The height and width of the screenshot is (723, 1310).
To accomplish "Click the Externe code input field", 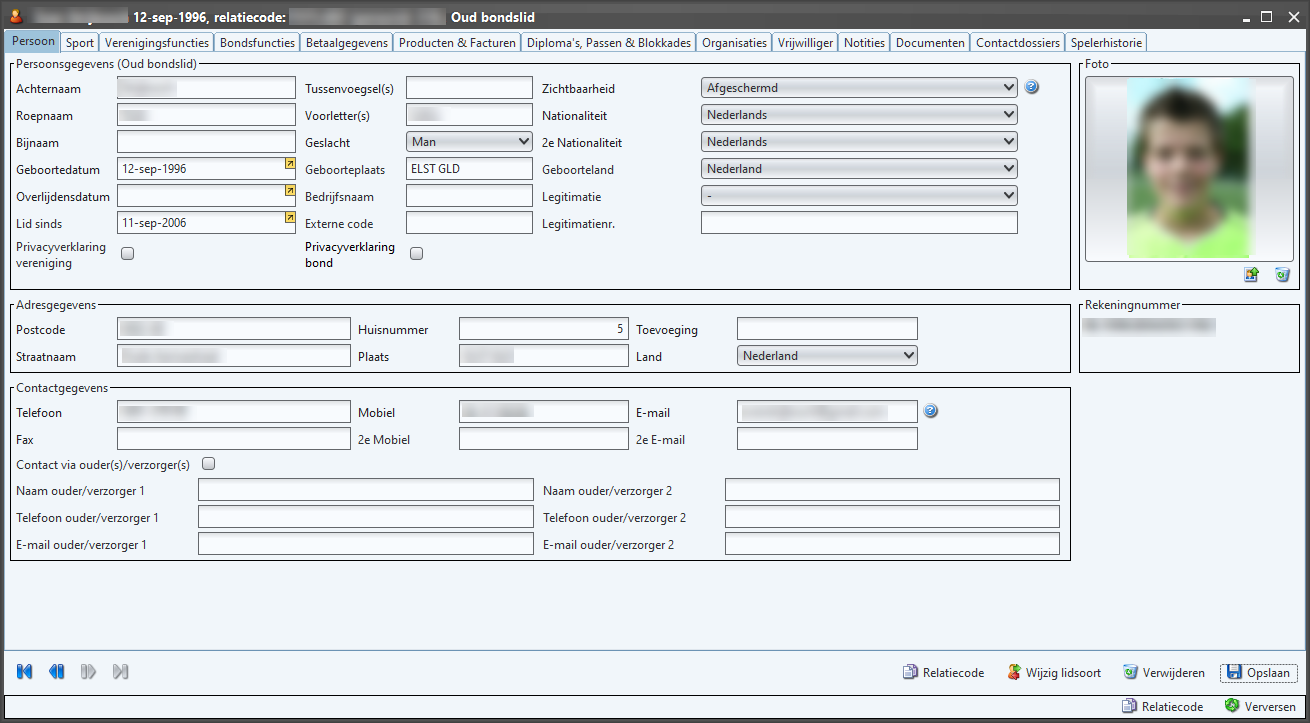I will [x=469, y=223].
